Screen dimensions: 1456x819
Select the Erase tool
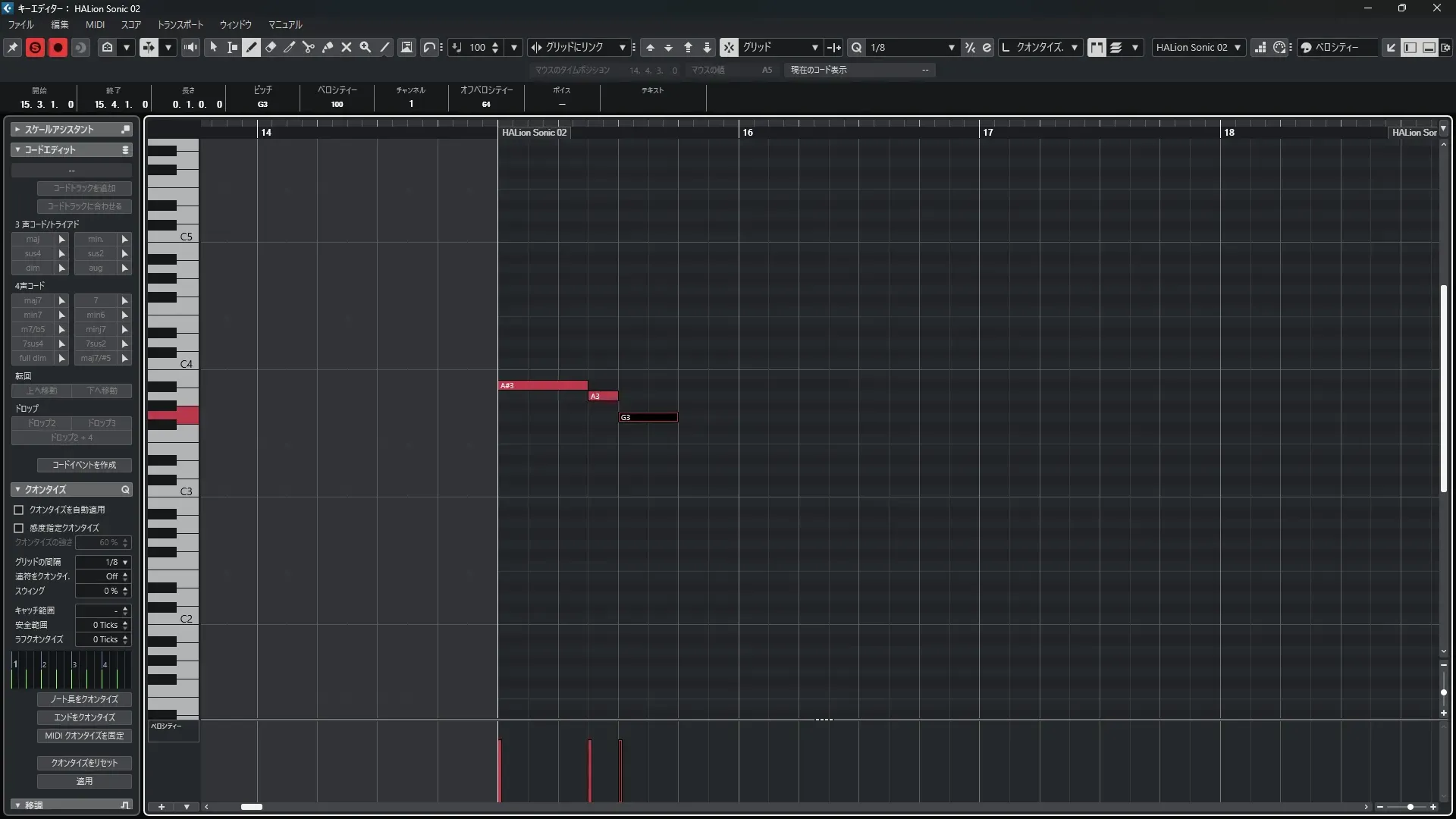(x=271, y=47)
